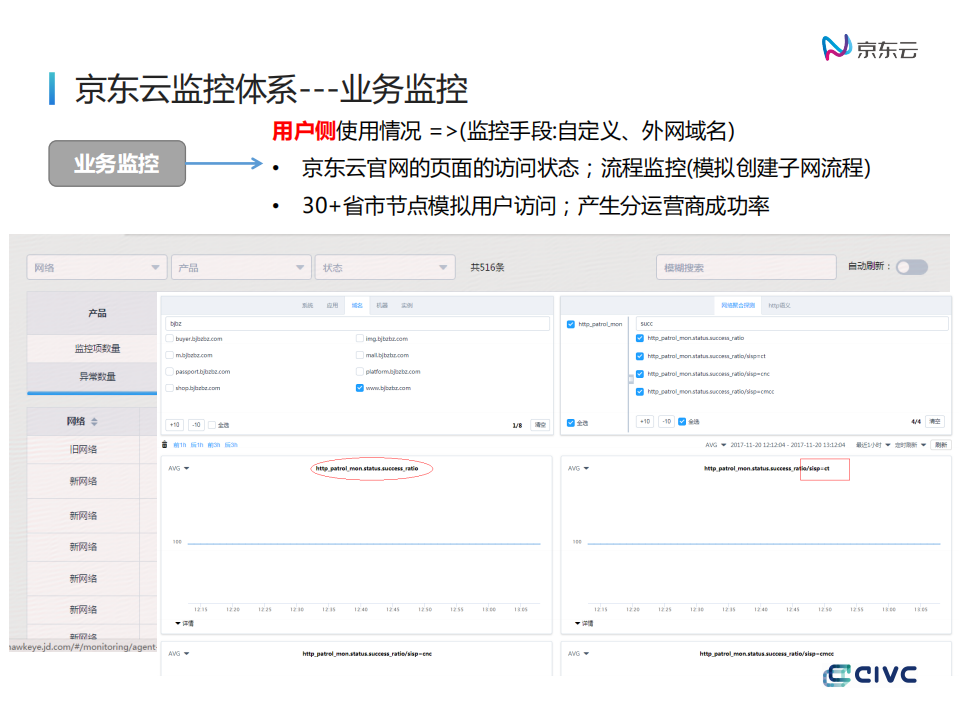
Task: Expand the 详情 details section under the chart
Action: [x=185, y=624]
